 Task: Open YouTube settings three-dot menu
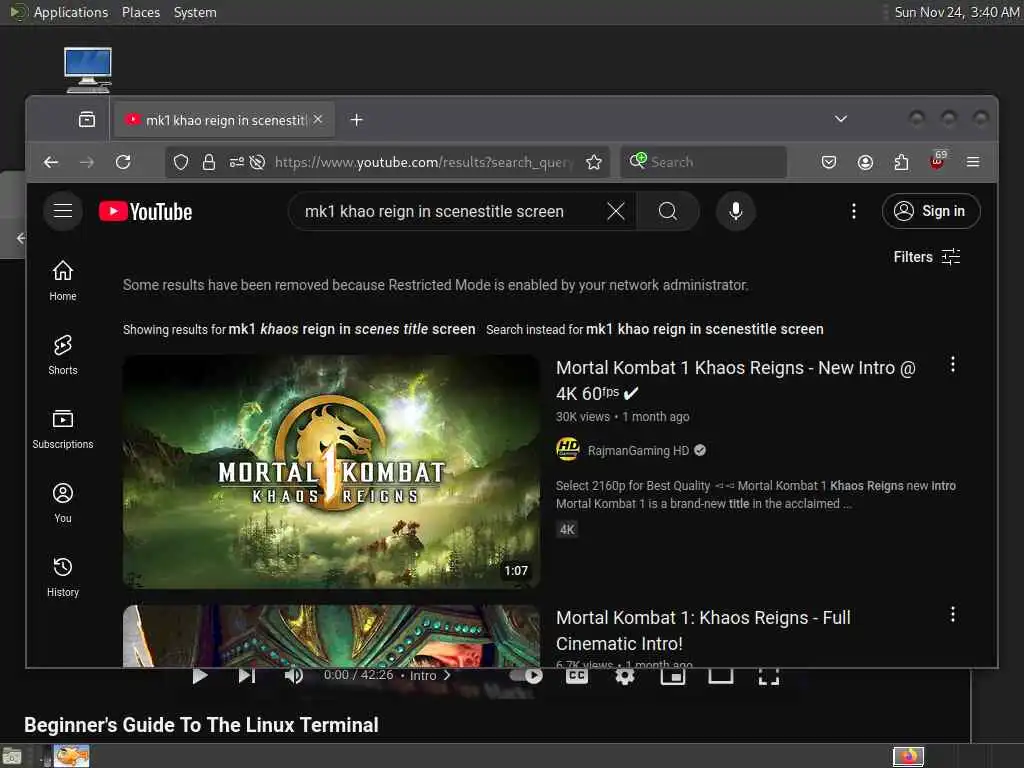(x=853, y=211)
